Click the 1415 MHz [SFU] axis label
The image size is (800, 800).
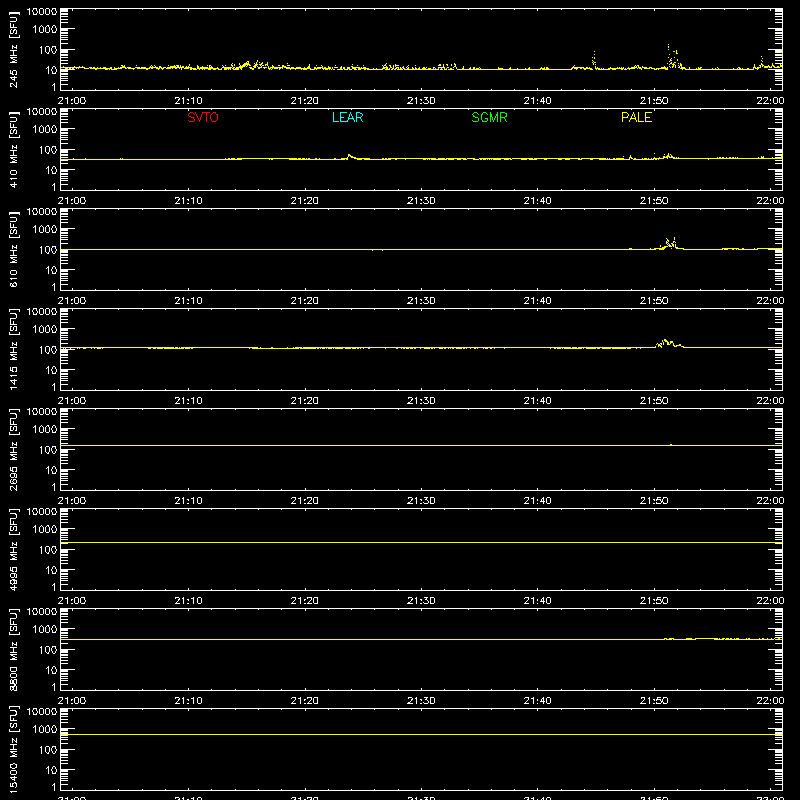pos(13,349)
